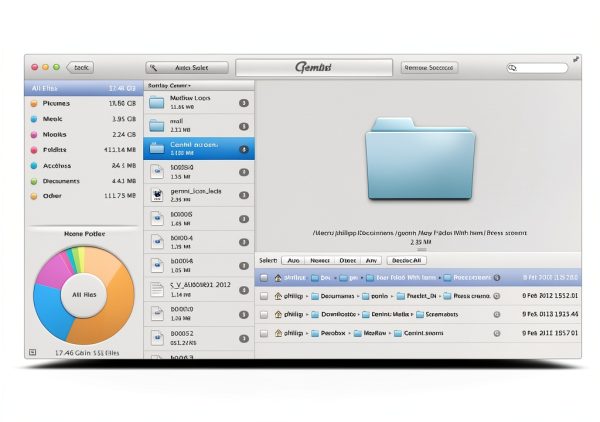The height and width of the screenshot is (422, 600).
Task: Click the search field magnifier icon
Action: pos(512,68)
